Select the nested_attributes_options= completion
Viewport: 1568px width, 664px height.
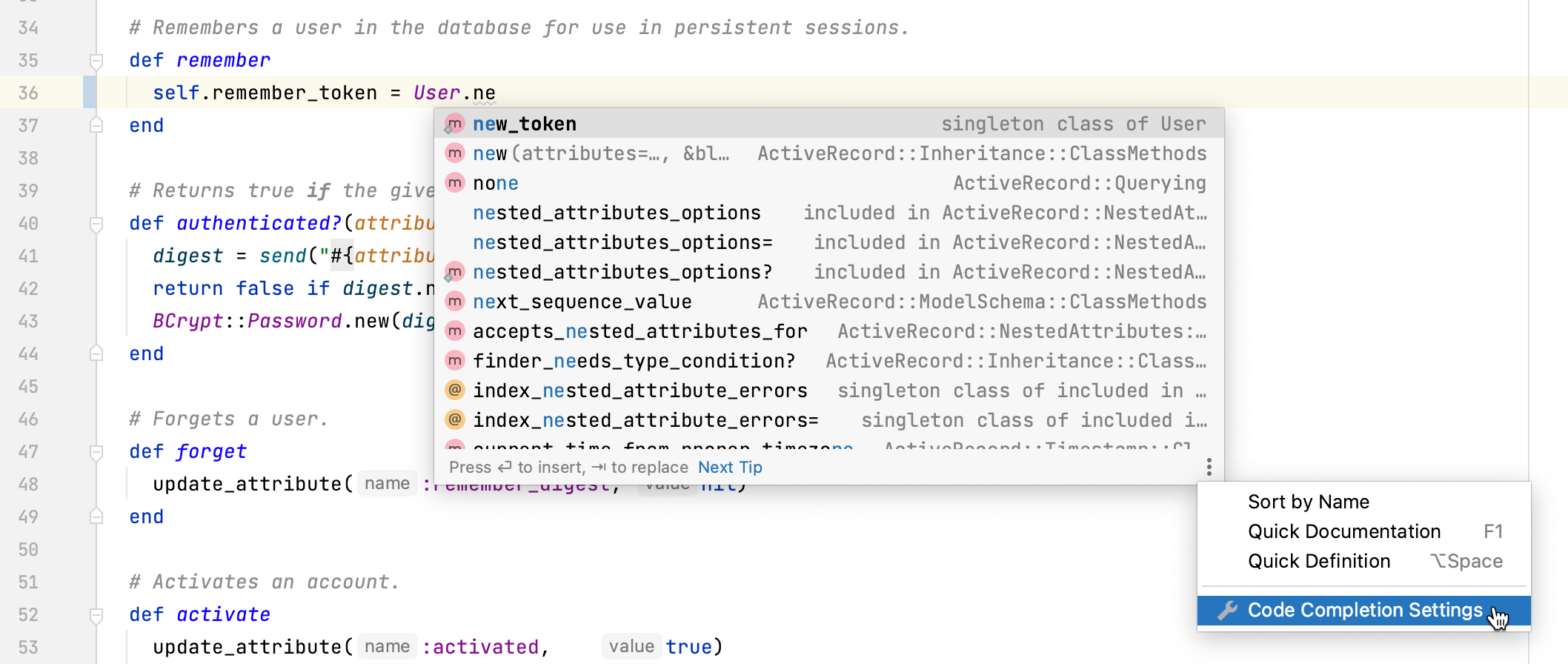[622, 242]
